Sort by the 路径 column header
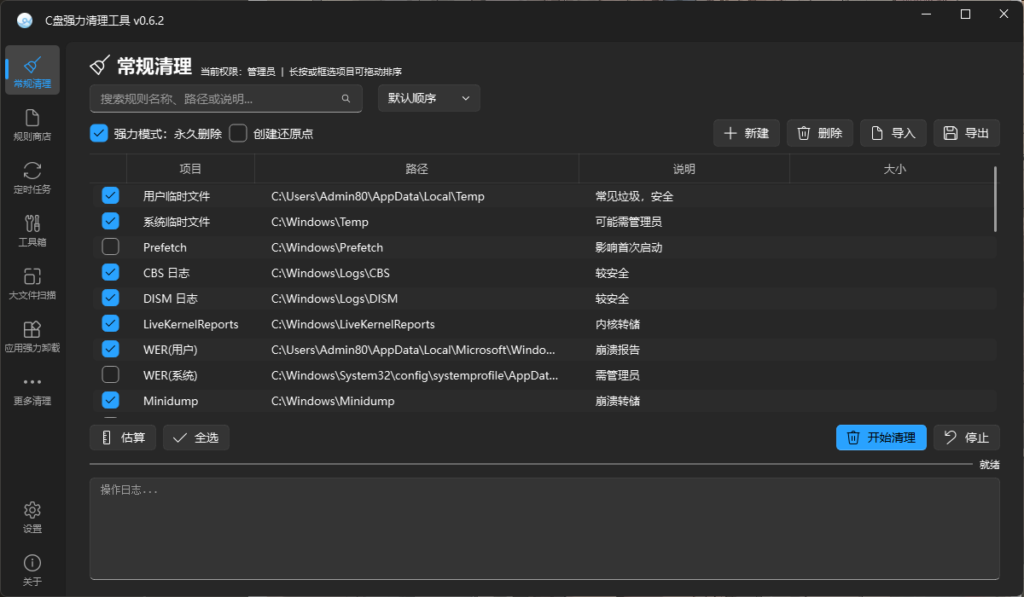 click(417, 169)
